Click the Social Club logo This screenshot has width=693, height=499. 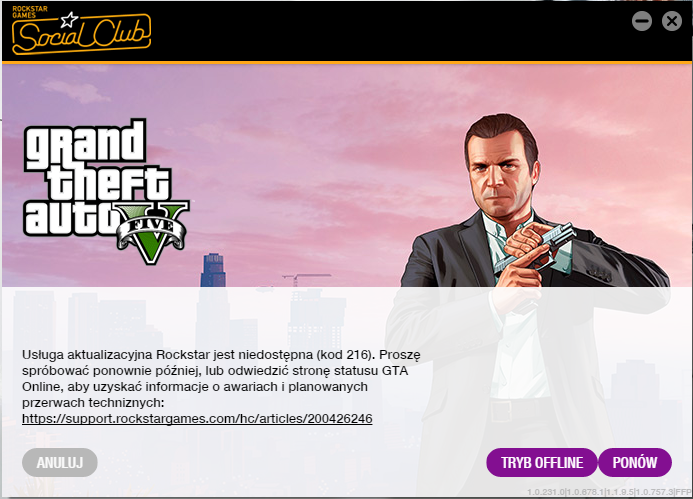[81, 30]
